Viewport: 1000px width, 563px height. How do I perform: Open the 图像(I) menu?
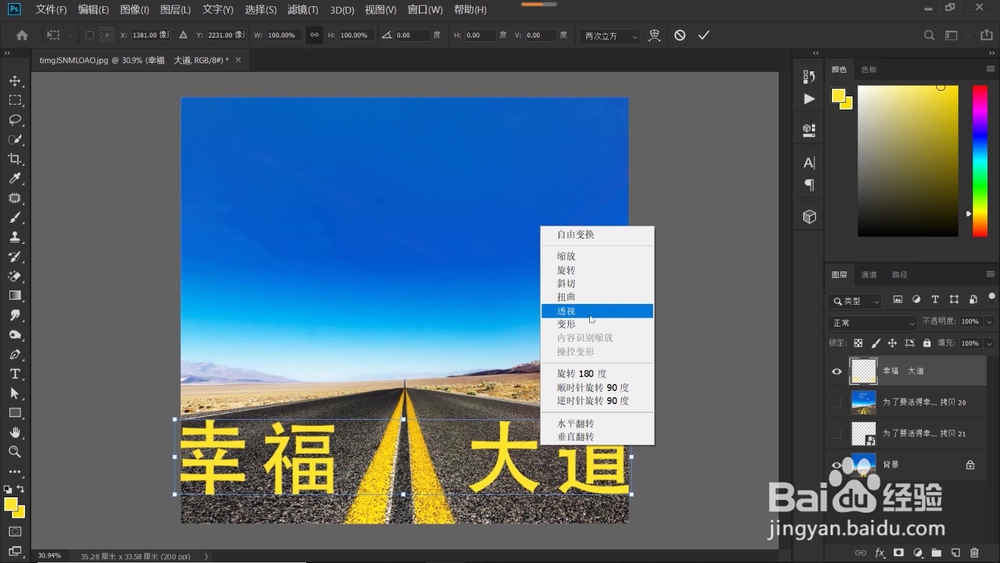coord(135,10)
